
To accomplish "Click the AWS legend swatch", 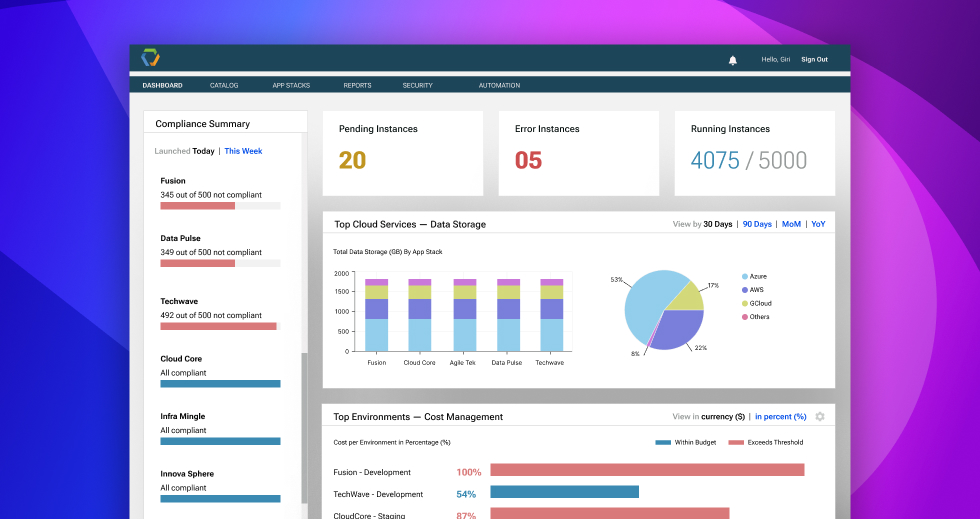I will click(x=744, y=290).
